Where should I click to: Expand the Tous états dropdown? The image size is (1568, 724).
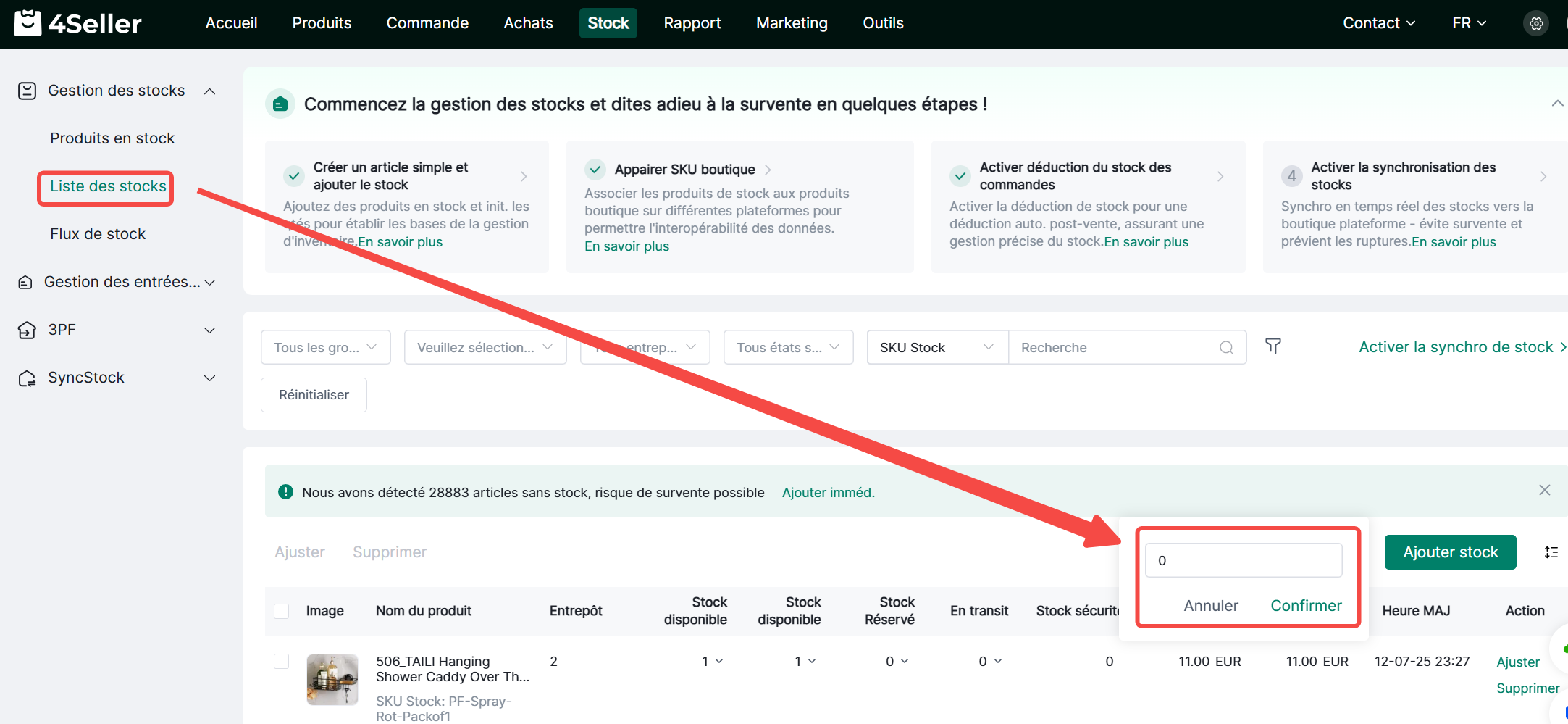(x=787, y=348)
